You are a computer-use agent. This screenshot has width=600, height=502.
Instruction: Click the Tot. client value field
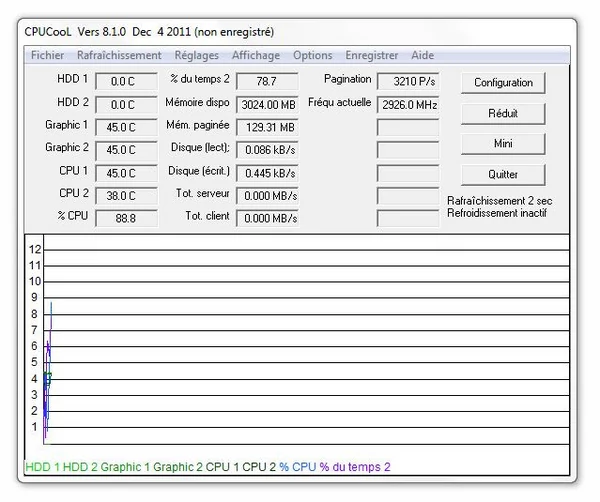267,218
